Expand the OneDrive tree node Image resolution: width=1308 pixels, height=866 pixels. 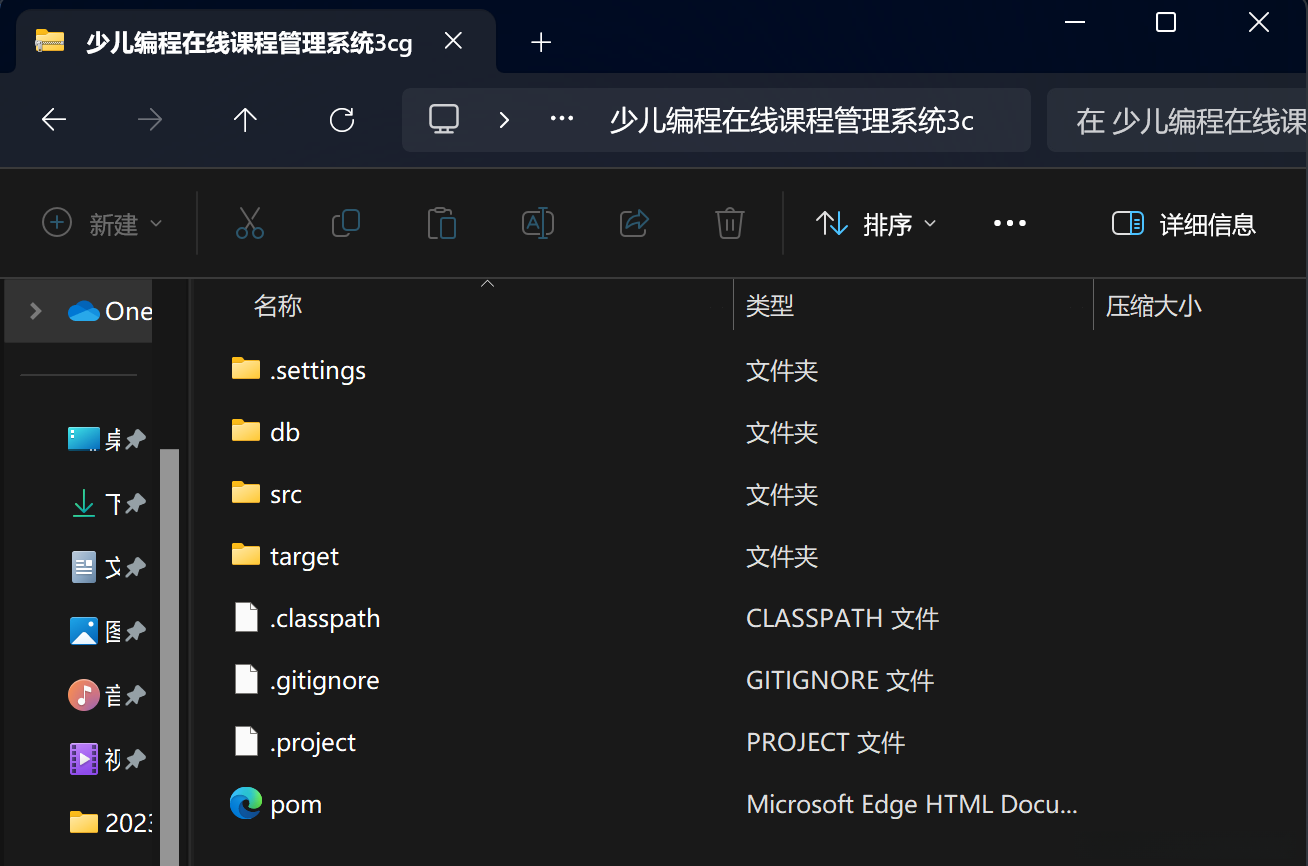[x=36, y=311]
